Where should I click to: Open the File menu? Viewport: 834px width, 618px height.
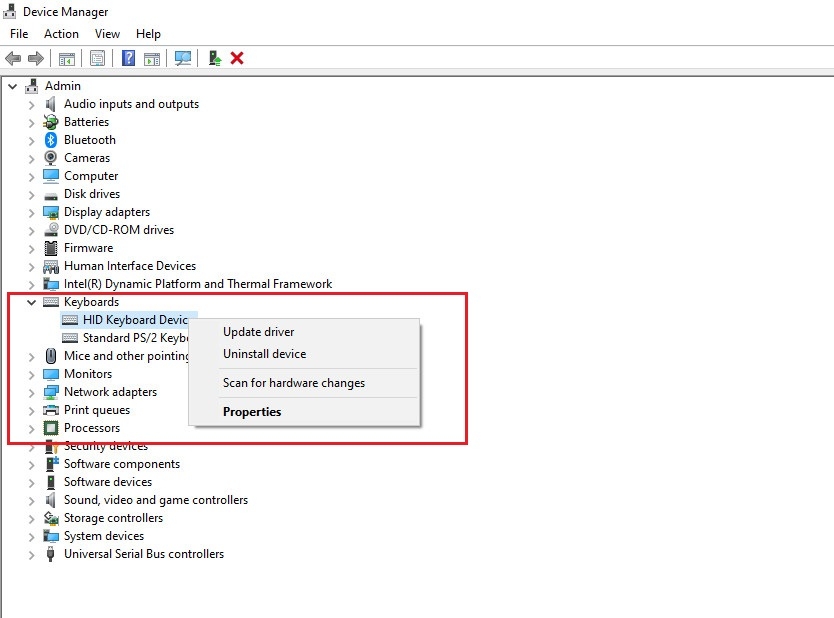coord(19,34)
